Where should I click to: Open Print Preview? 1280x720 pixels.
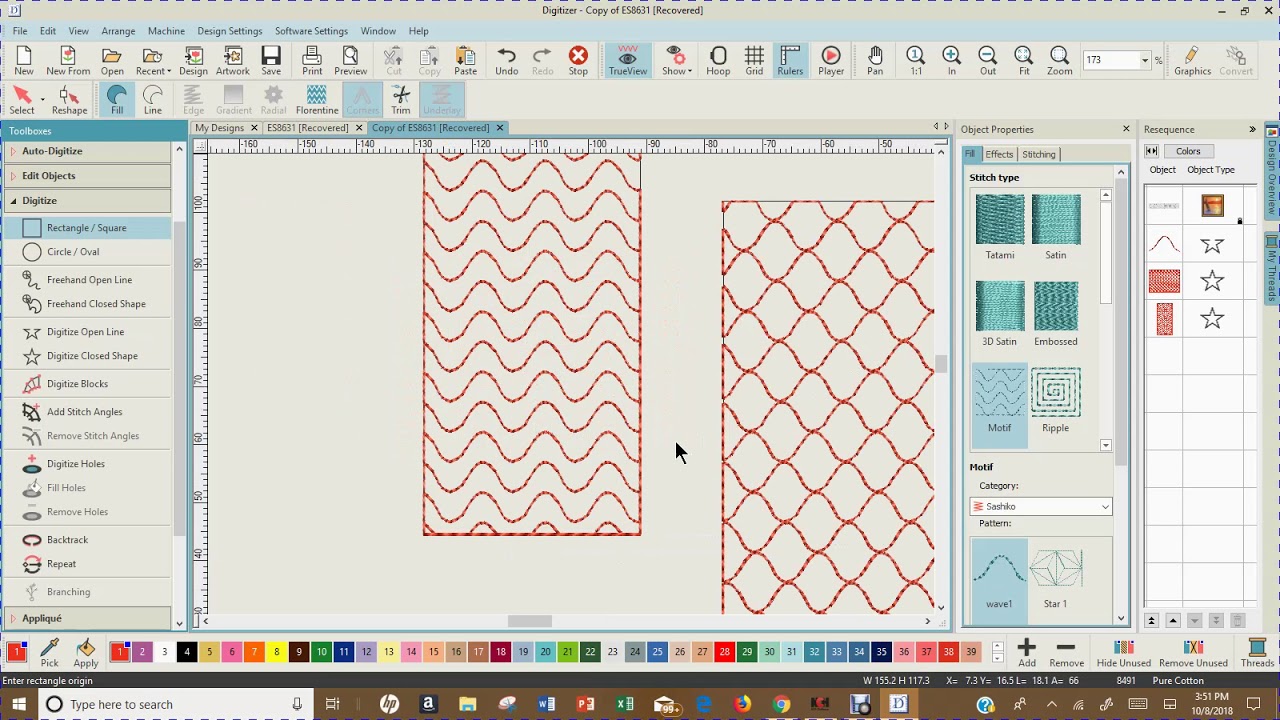click(x=350, y=61)
